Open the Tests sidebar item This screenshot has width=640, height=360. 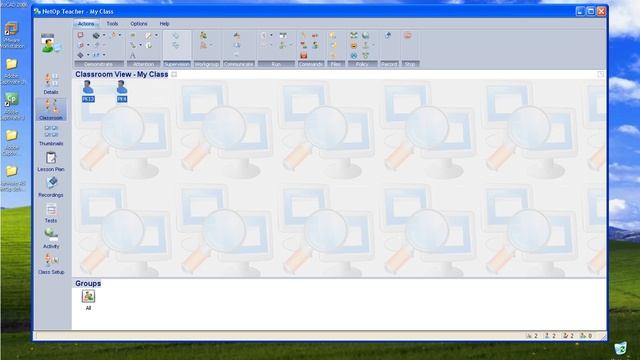click(x=51, y=213)
